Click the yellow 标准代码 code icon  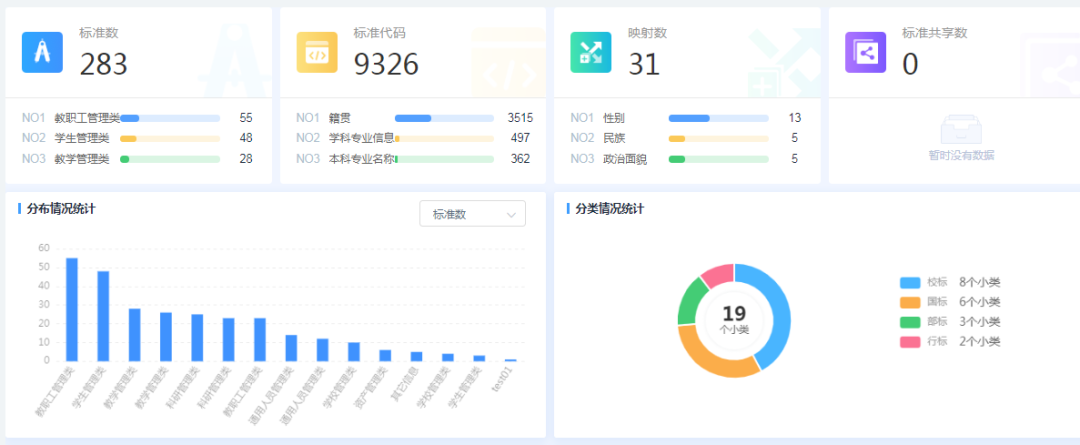coord(316,52)
